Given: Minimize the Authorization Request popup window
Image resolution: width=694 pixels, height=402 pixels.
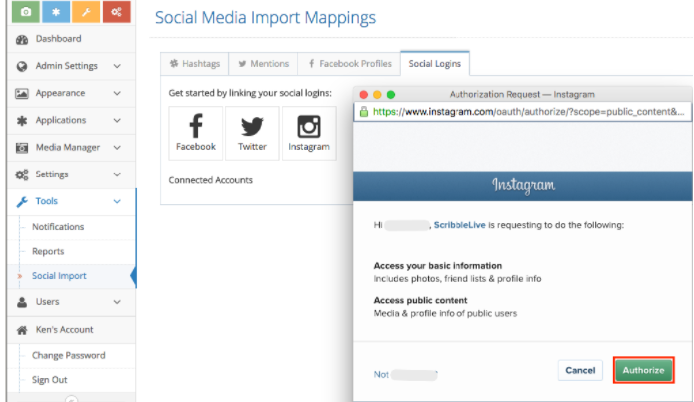Looking at the screenshot, I should tap(377, 95).
